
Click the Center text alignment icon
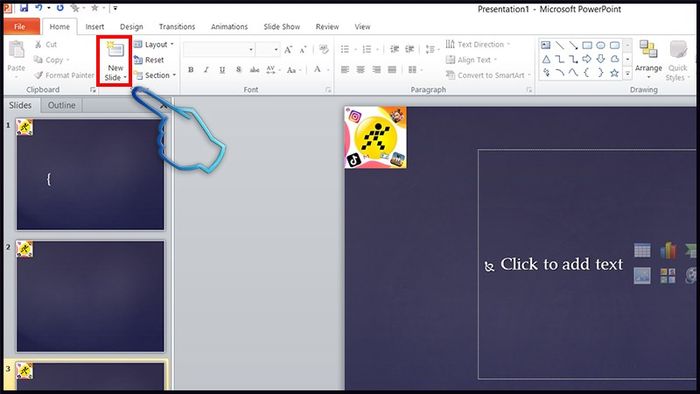[361, 70]
